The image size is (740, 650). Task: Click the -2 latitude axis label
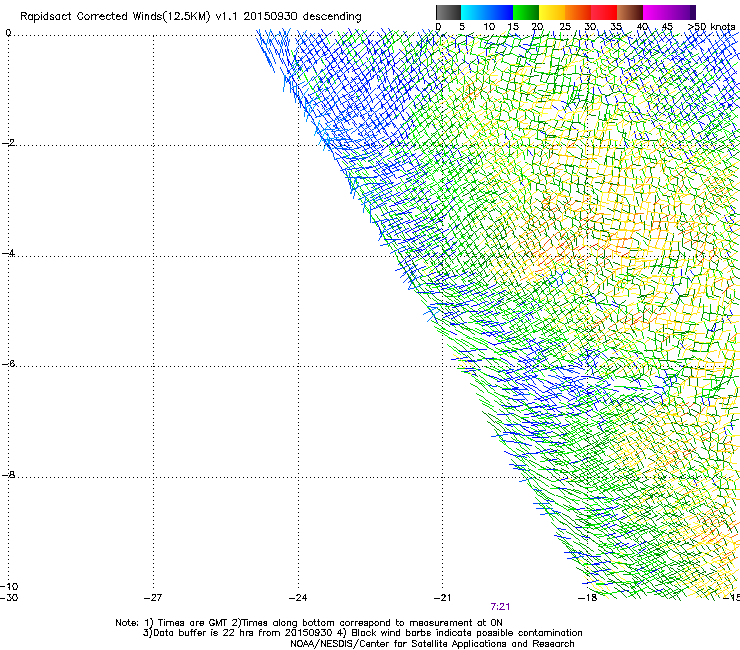[8, 143]
